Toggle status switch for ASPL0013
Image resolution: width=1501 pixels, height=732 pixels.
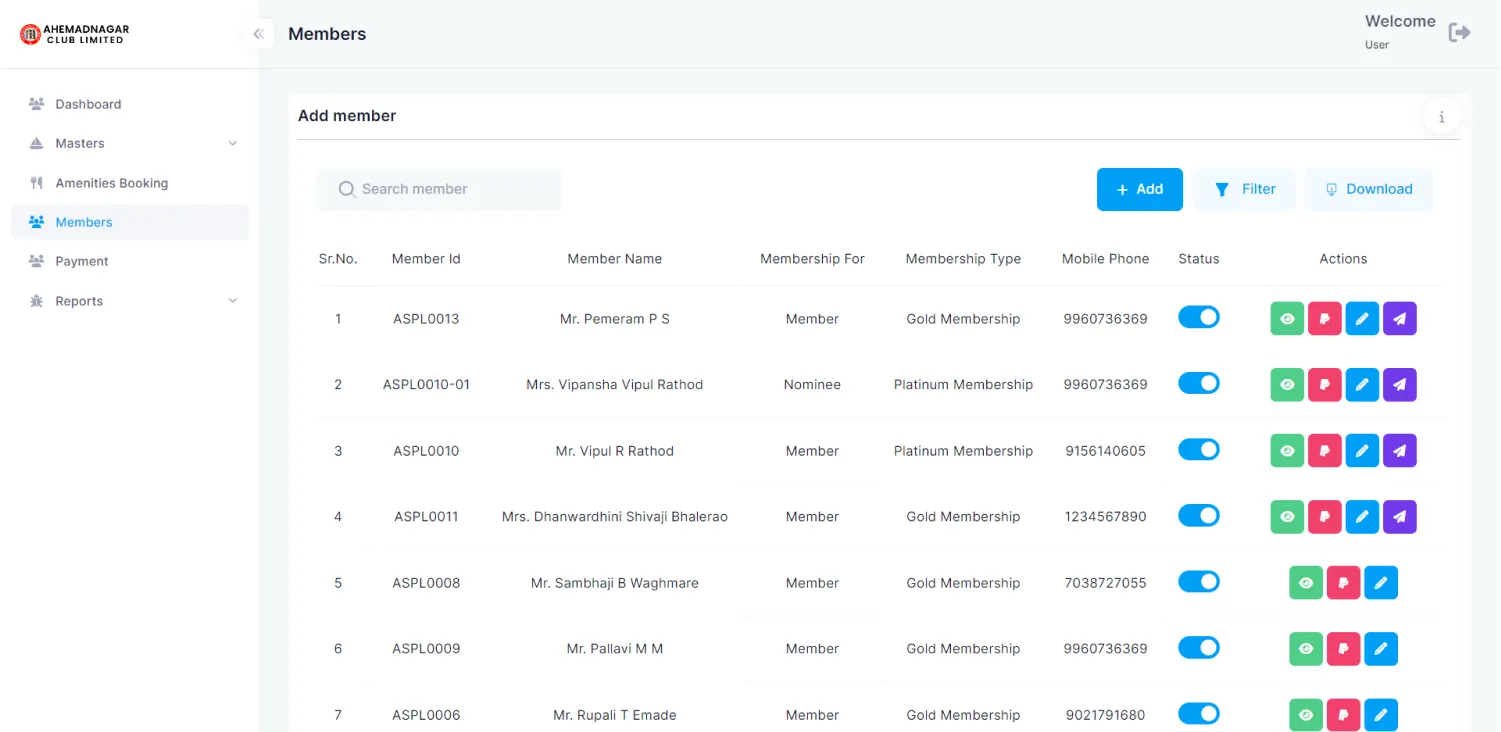pos(1199,317)
